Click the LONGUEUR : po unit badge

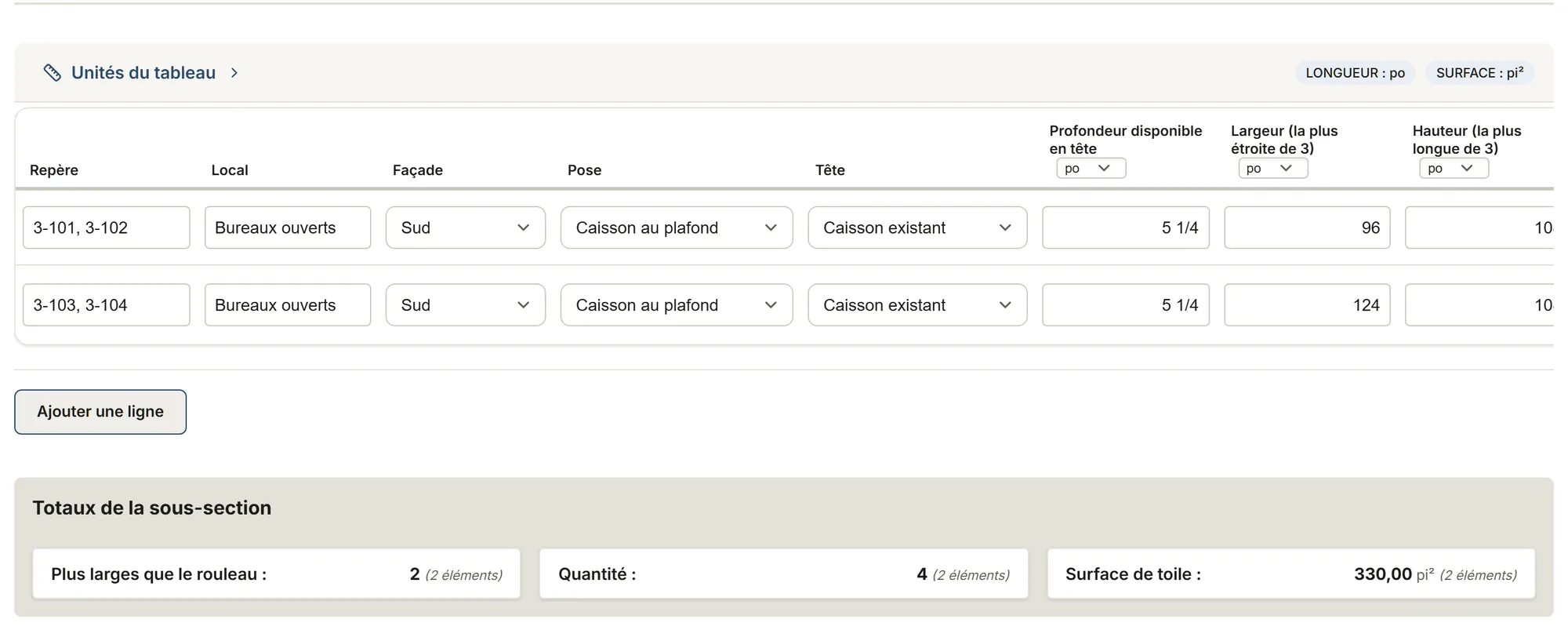tap(1355, 73)
